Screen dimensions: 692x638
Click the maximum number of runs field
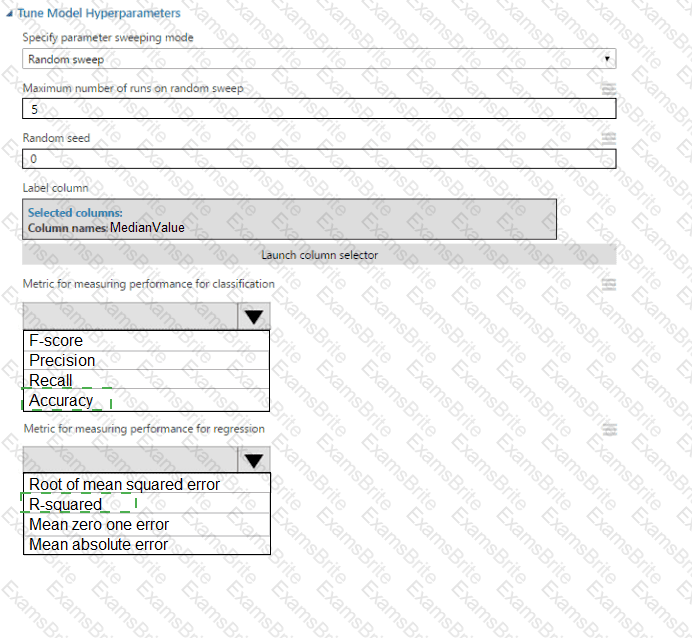click(x=318, y=109)
